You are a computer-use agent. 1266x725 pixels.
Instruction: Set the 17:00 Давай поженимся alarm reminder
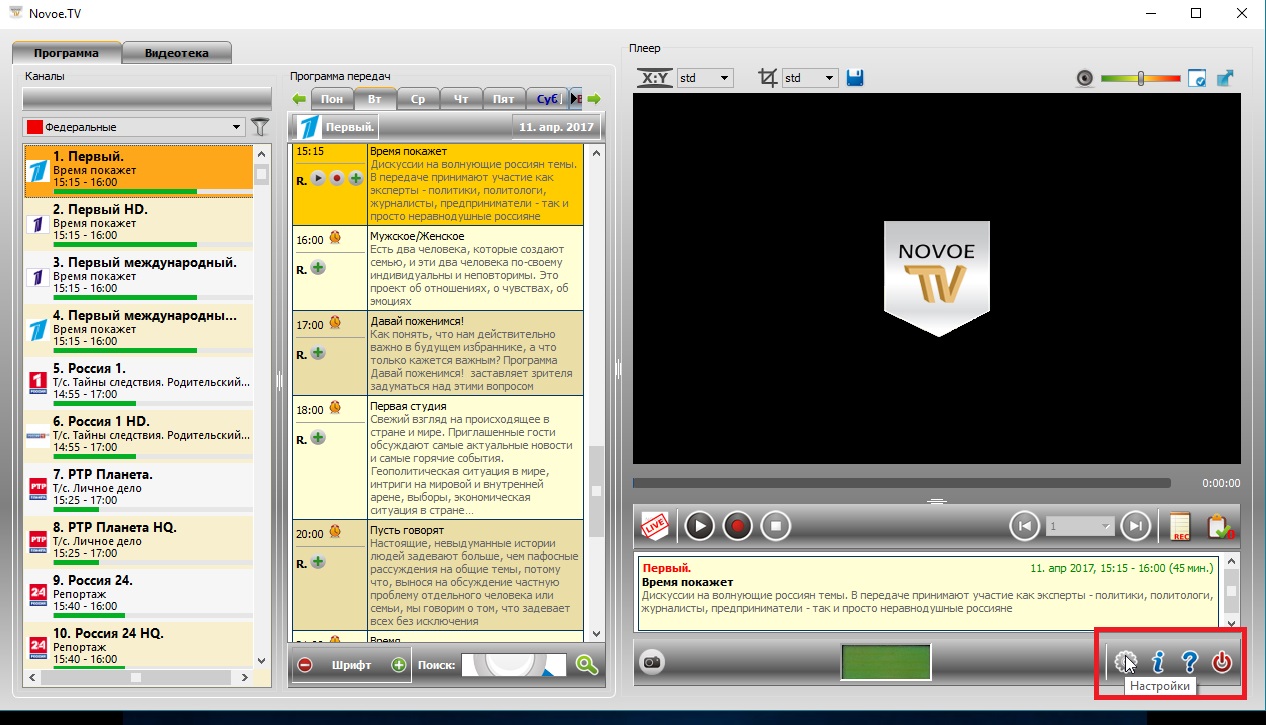click(335, 323)
